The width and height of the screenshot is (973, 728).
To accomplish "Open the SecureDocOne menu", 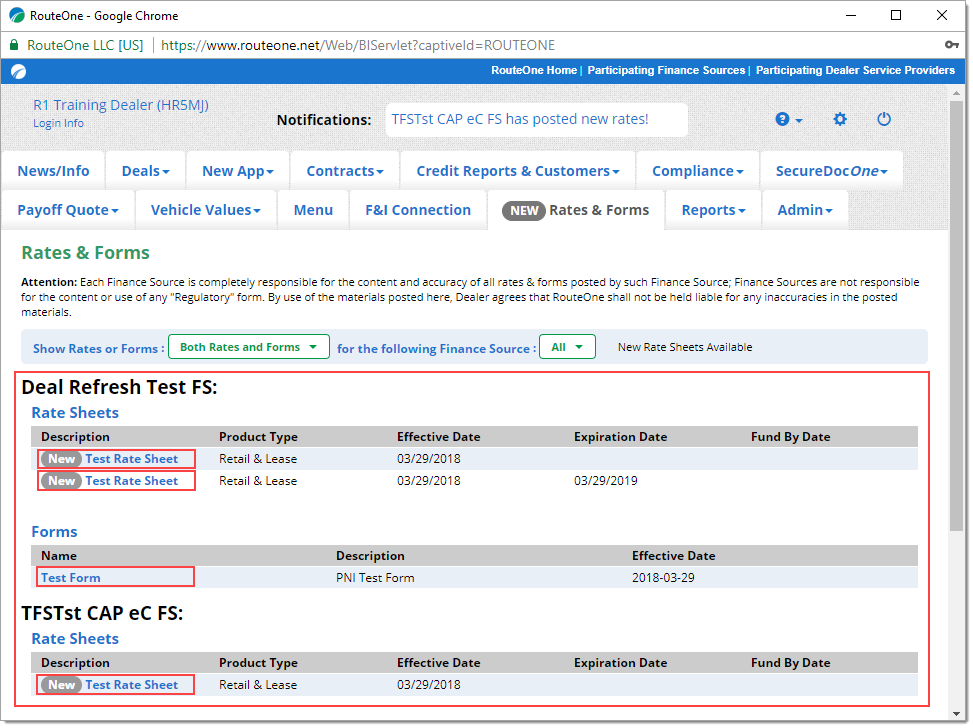I will pos(832,171).
